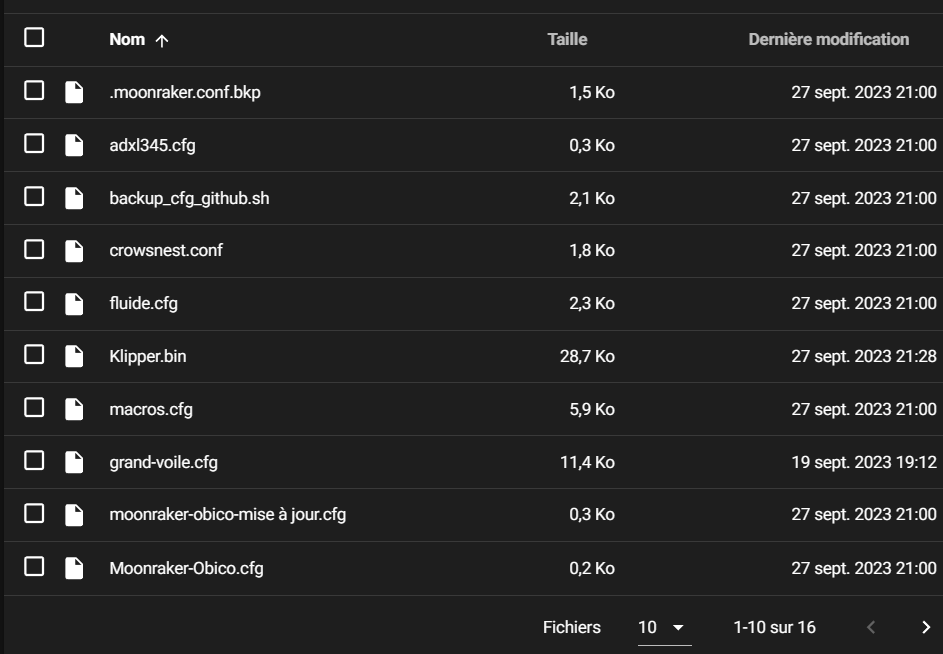Sort by the Nom column header
Screen dimensions: 943x654
pyautogui.click(x=127, y=40)
